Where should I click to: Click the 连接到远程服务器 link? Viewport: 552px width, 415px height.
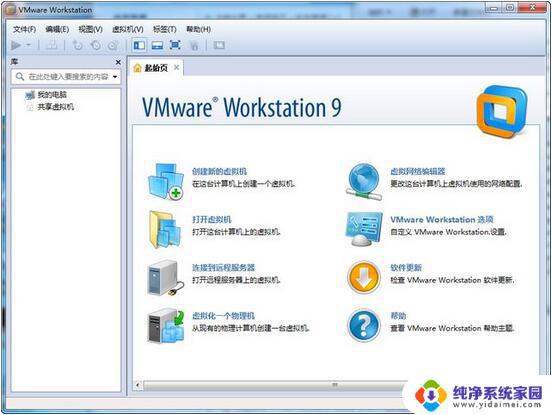coord(224,268)
